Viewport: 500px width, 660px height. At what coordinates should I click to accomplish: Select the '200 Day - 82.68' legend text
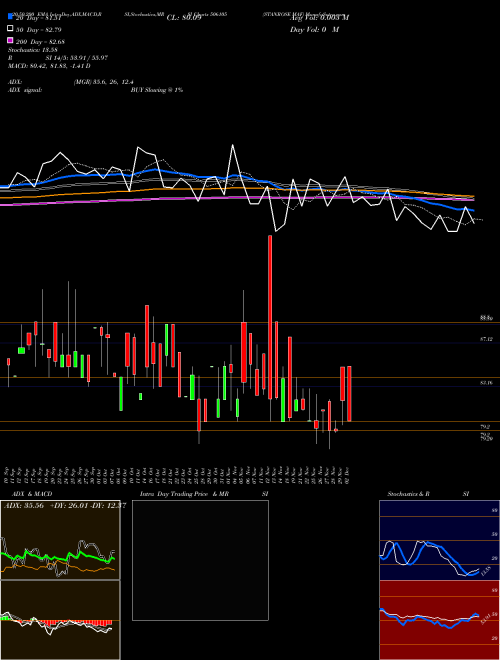tap(40, 42)
